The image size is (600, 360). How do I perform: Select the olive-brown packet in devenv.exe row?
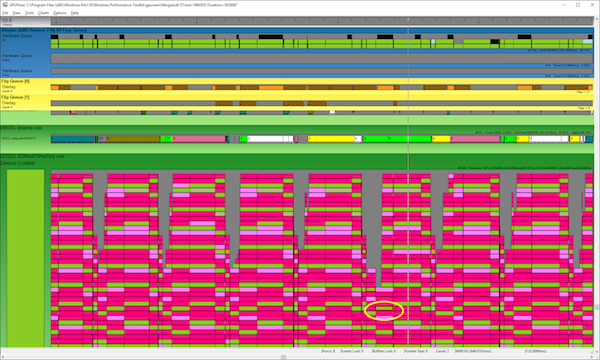click(133, 139)
